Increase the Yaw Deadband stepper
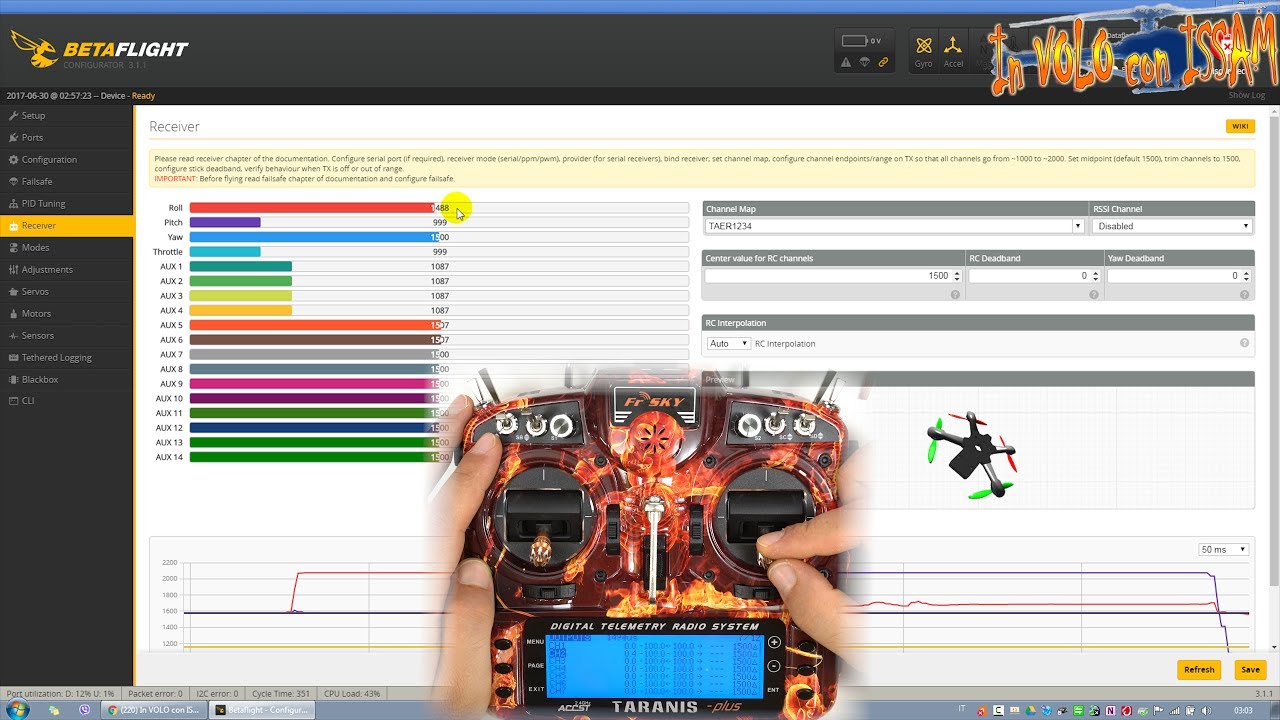1280x720 pixels. click(1246, 273)
